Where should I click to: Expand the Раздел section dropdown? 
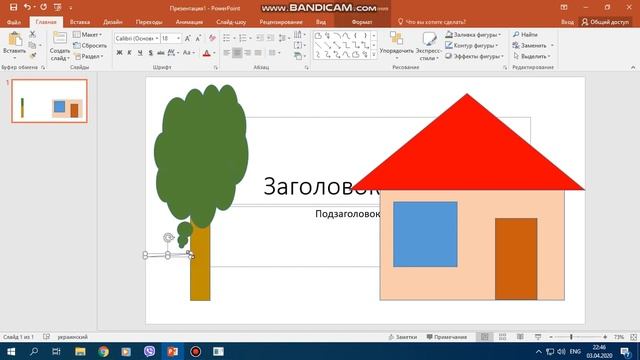click(x=89, y=56)
